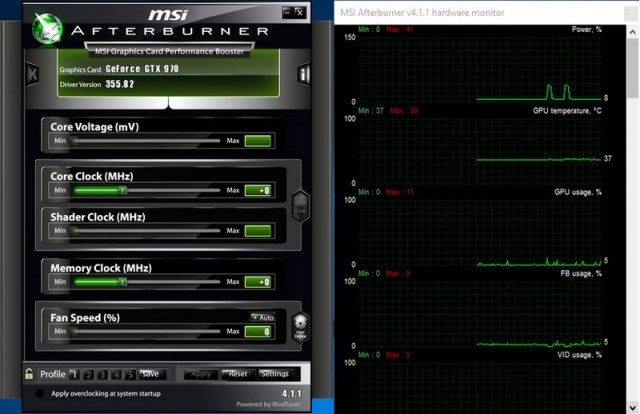This screenshot has width=640, height=414.
Task: Click the Memory Clock slider handle
Action: click(x=122, y=282)
